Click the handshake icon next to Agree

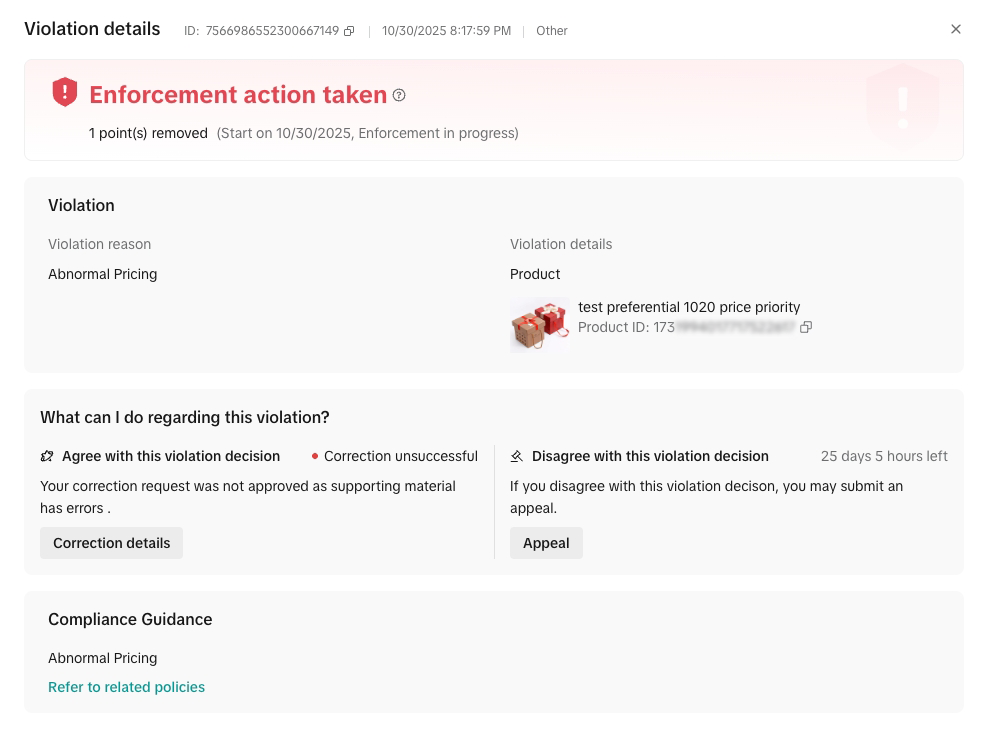point(47,456)
